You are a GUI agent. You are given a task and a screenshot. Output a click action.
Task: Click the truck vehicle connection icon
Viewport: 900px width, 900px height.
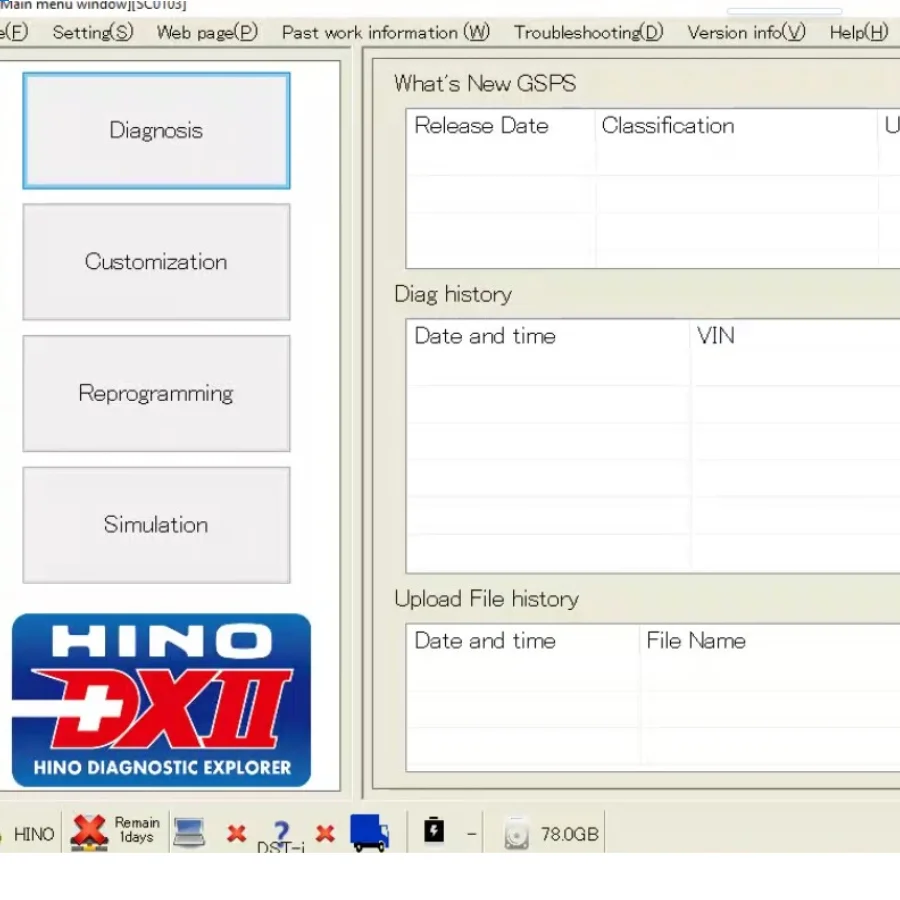point(369,831)
